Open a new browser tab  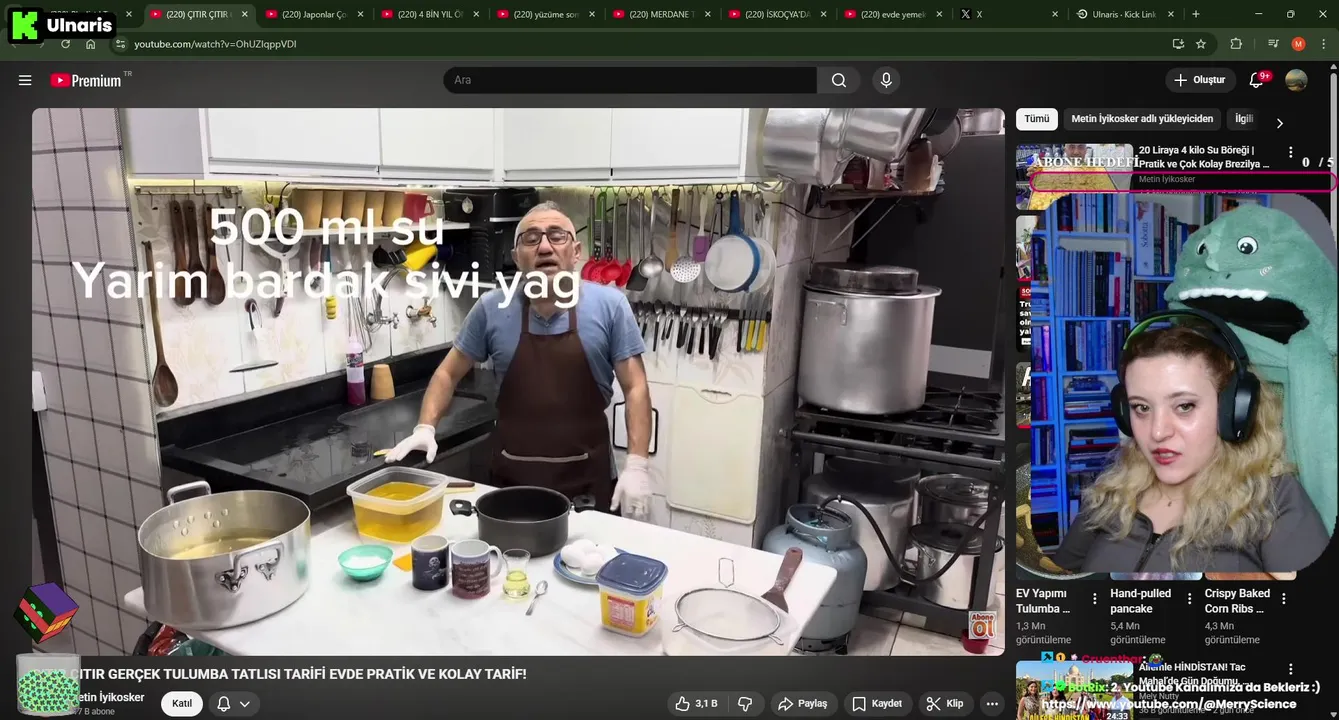[1196, 14]
